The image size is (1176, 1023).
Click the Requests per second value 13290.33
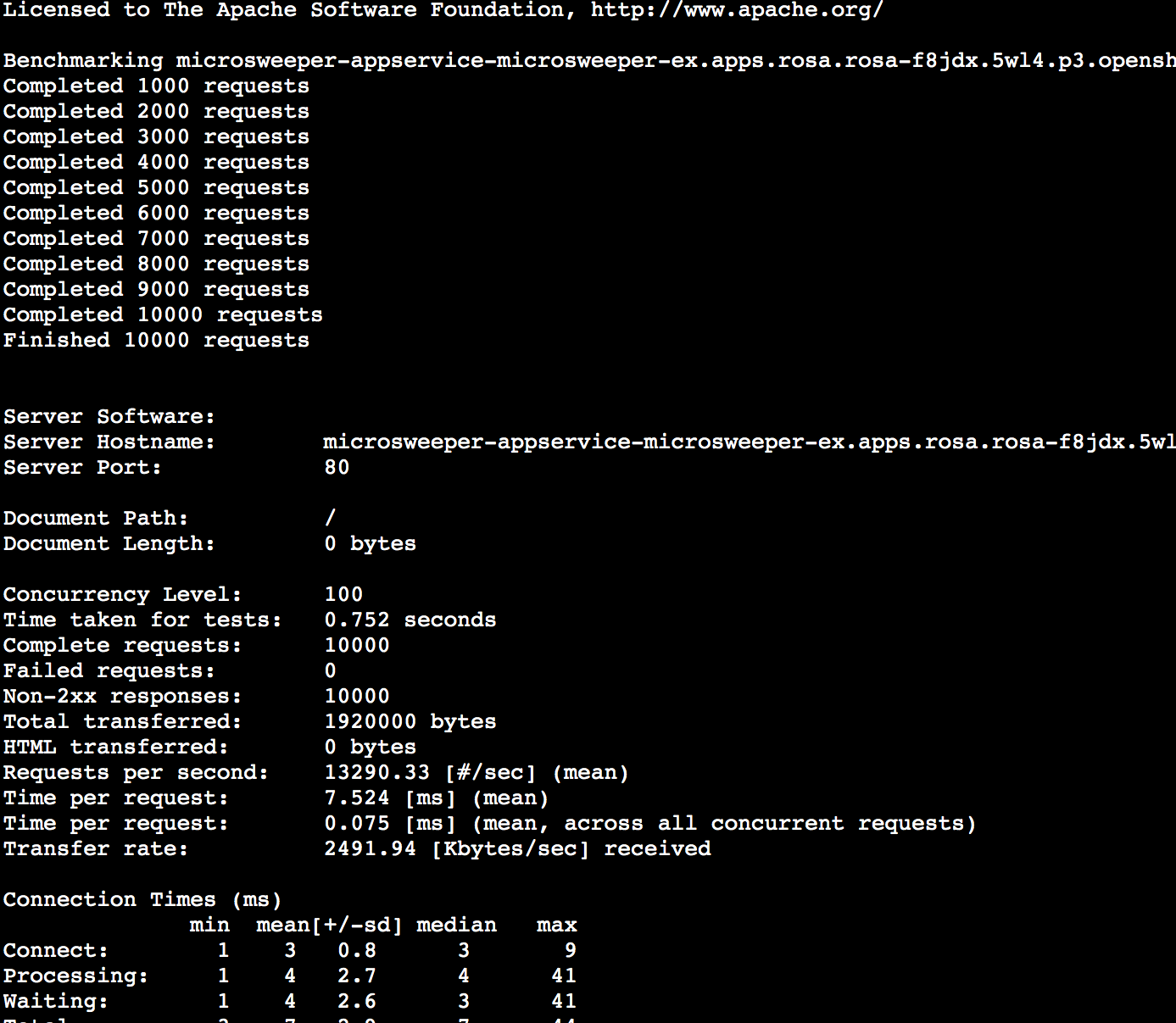(376, 772)
